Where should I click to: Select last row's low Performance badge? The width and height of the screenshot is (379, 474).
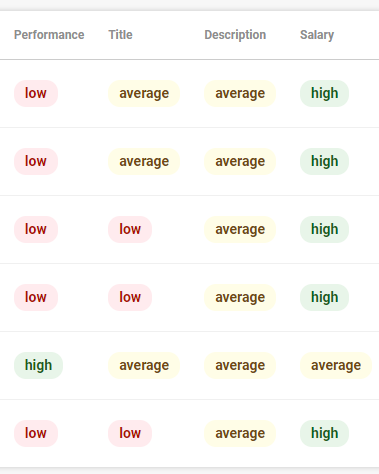point(36,433)
